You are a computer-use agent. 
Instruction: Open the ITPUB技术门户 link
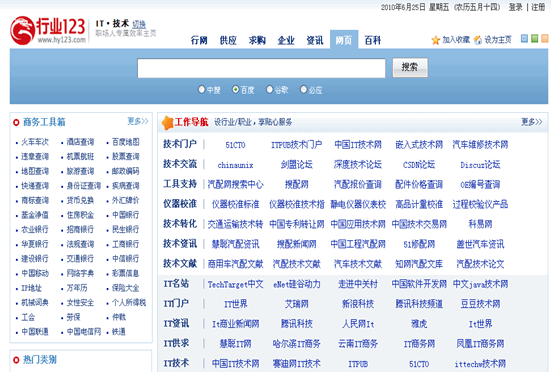point(297,145)
